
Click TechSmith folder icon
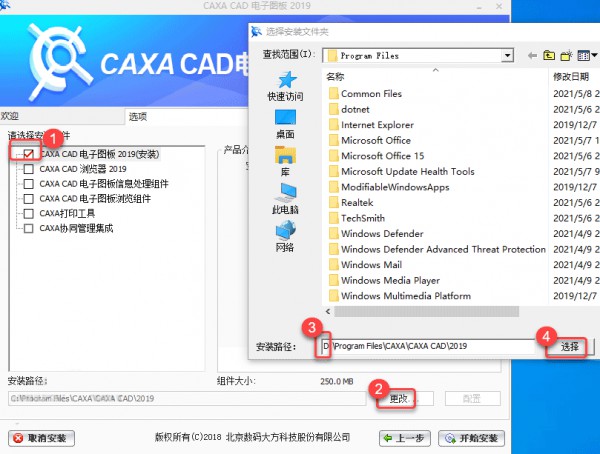(334, 218)
